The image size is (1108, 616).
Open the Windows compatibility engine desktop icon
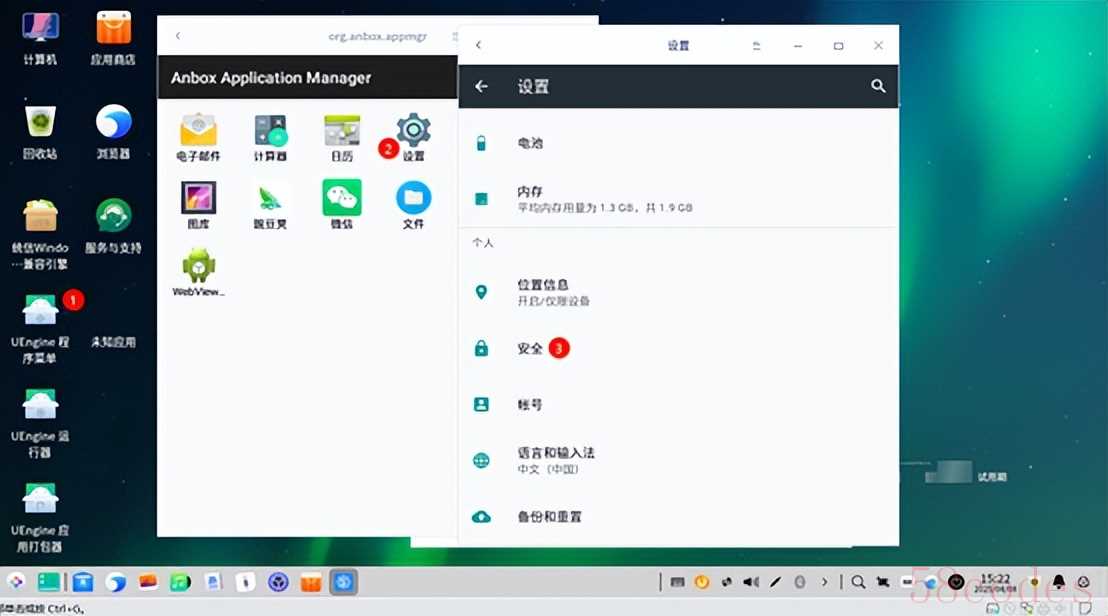tap(40, 235)
